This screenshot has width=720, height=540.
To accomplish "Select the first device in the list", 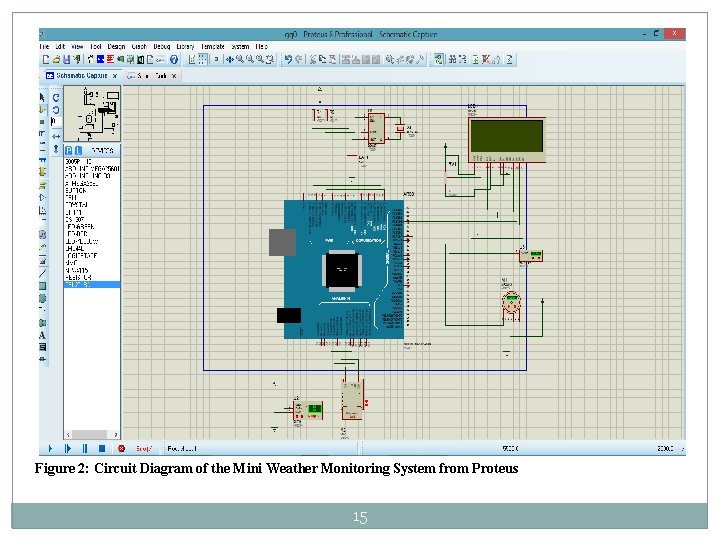I will tap(92, 162).
